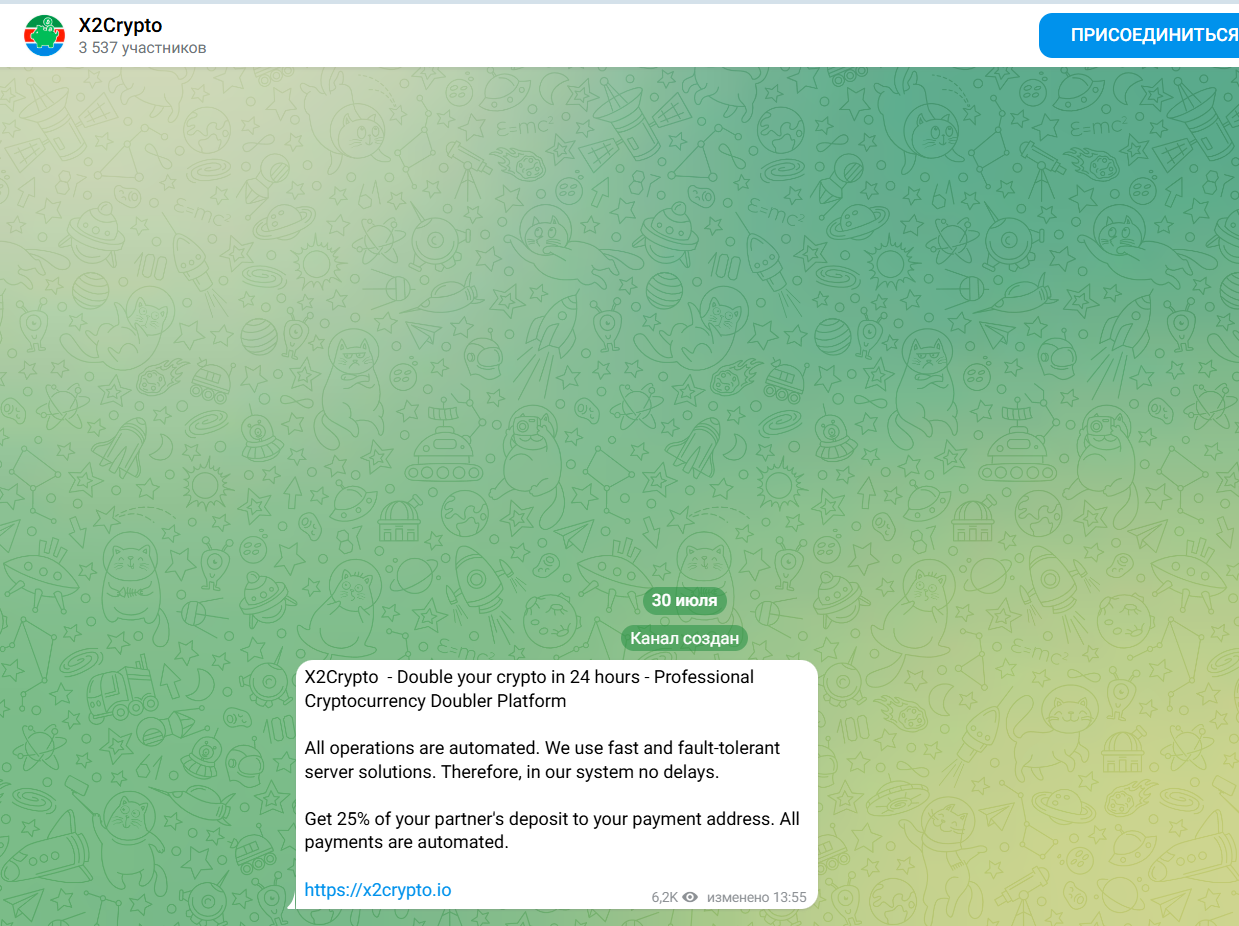Open the X2Crypto channel title

point(120,26)
